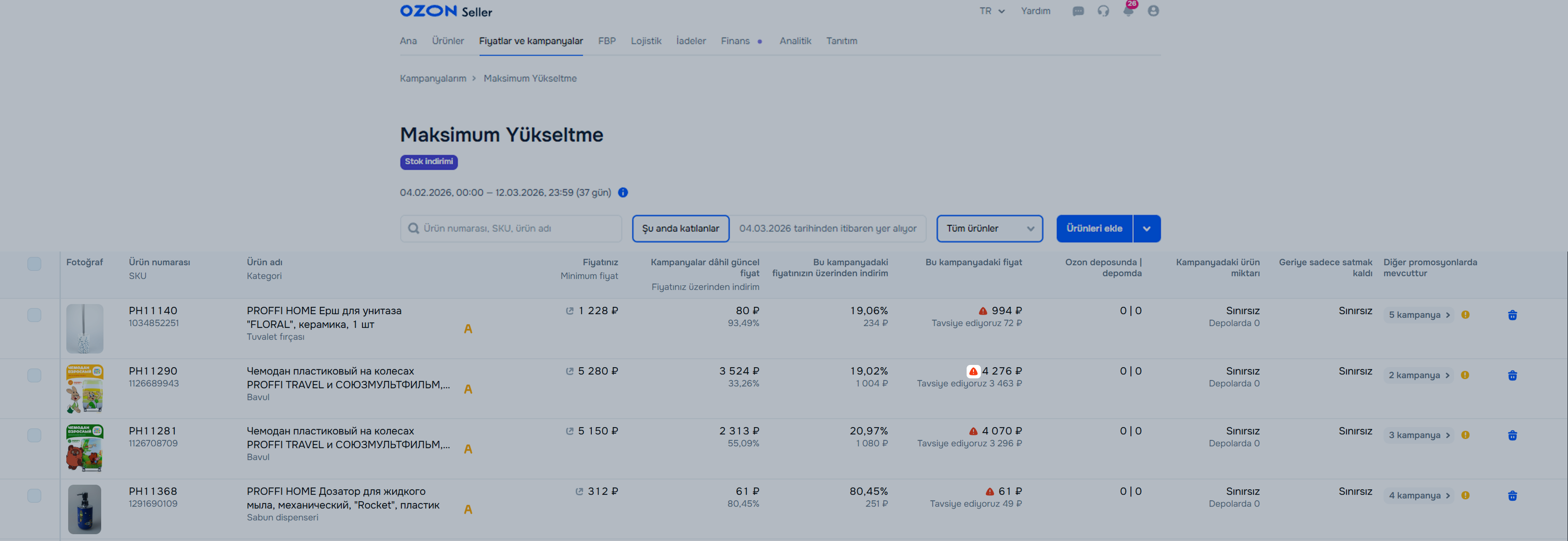The image size is (1568, 541).
Task: Expand the arrow next to Ürünleri ekle
Action: pos(1146,229)
